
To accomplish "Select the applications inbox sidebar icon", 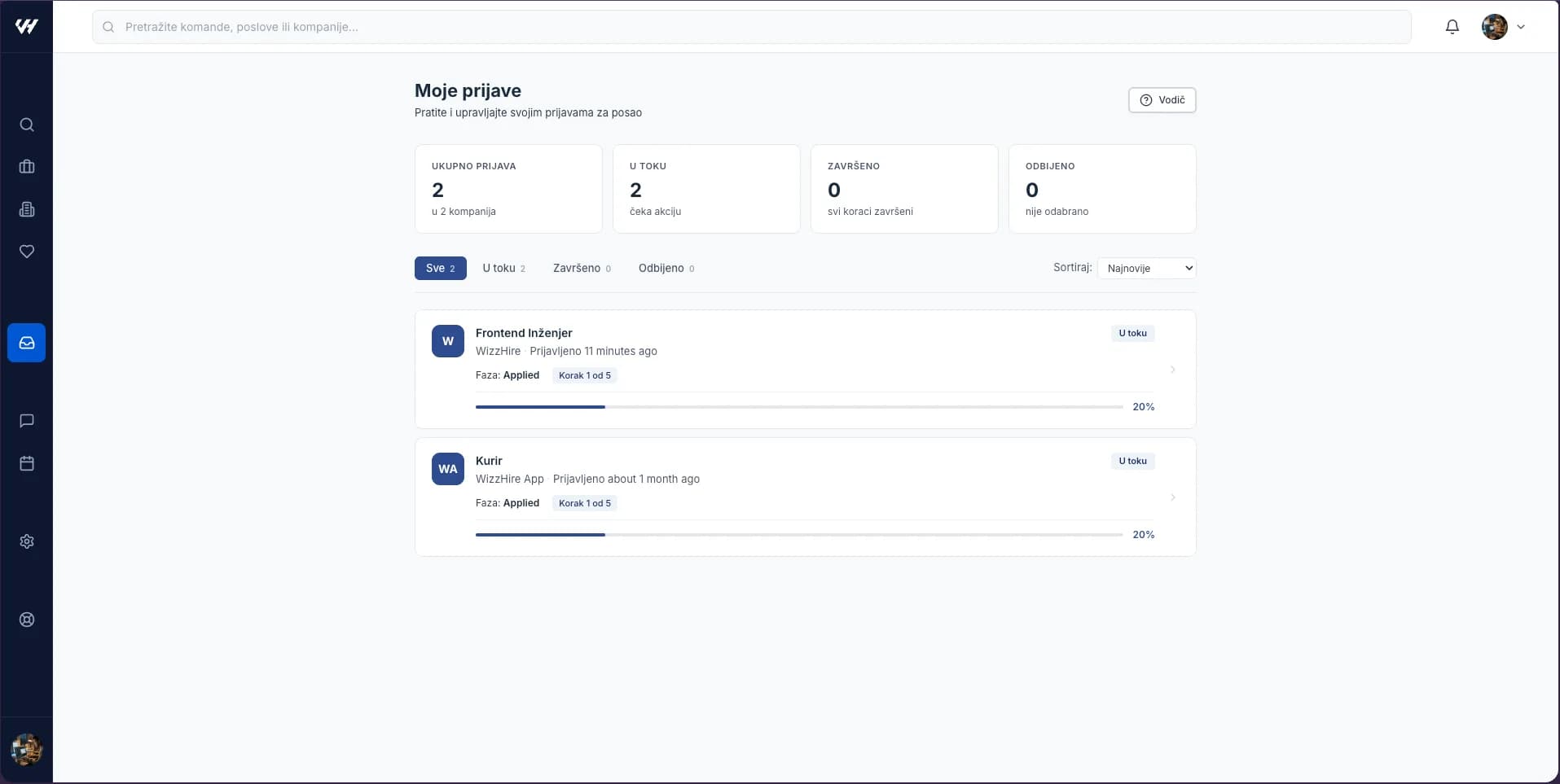I will (x=27, y=343).
